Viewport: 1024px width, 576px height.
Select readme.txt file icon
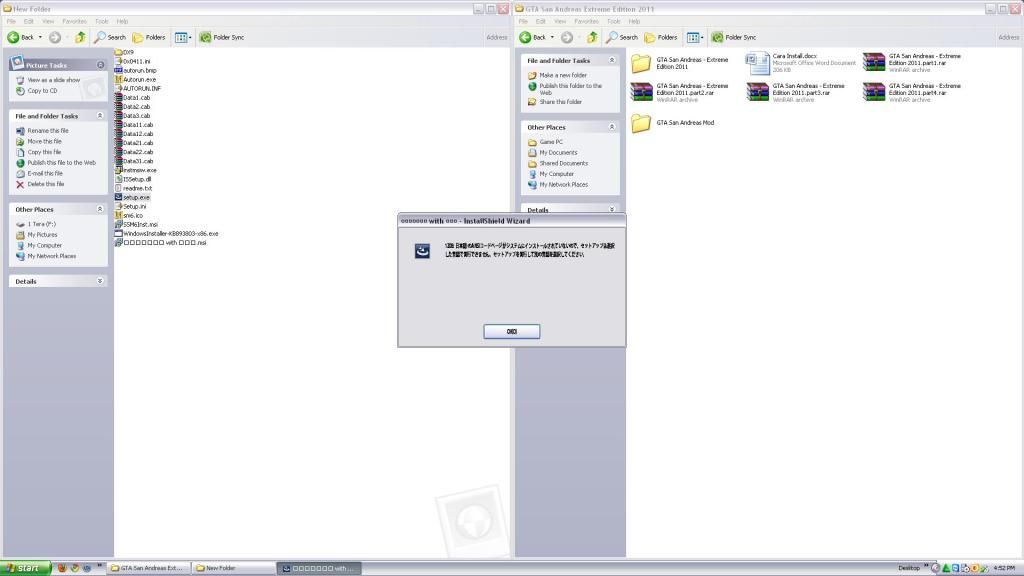coord(118,188)
